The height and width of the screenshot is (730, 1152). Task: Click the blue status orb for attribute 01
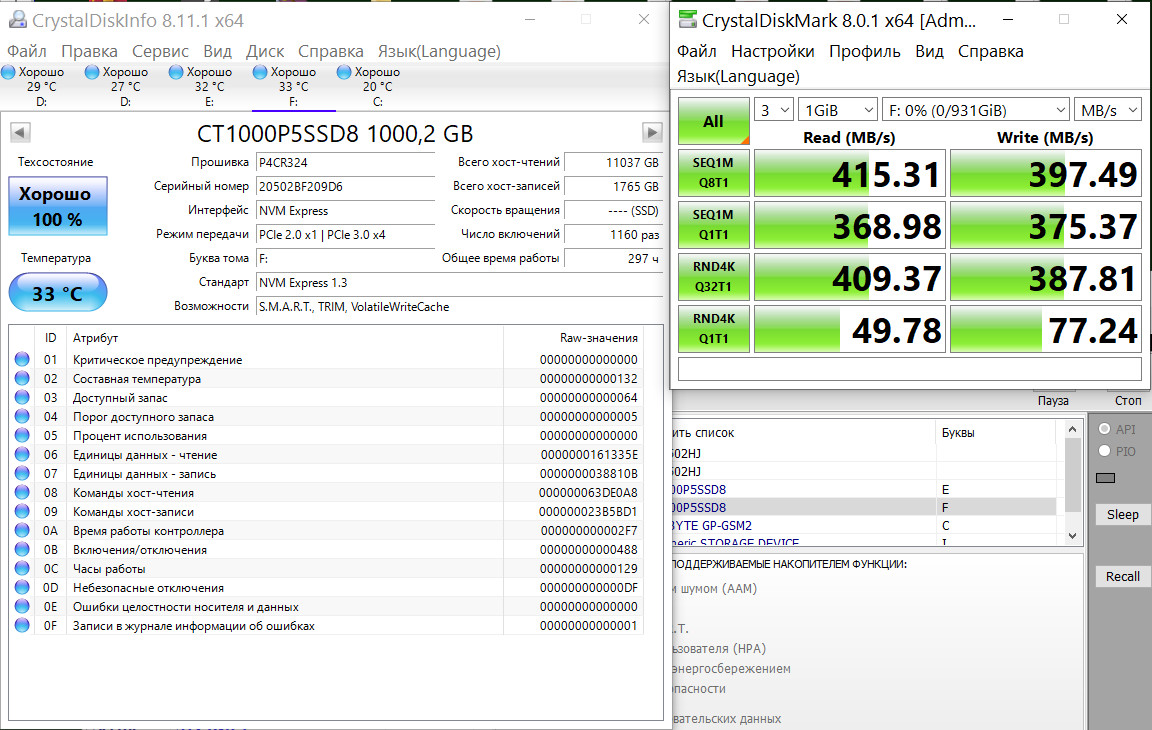pyautogui.click(x=22, y=359)
